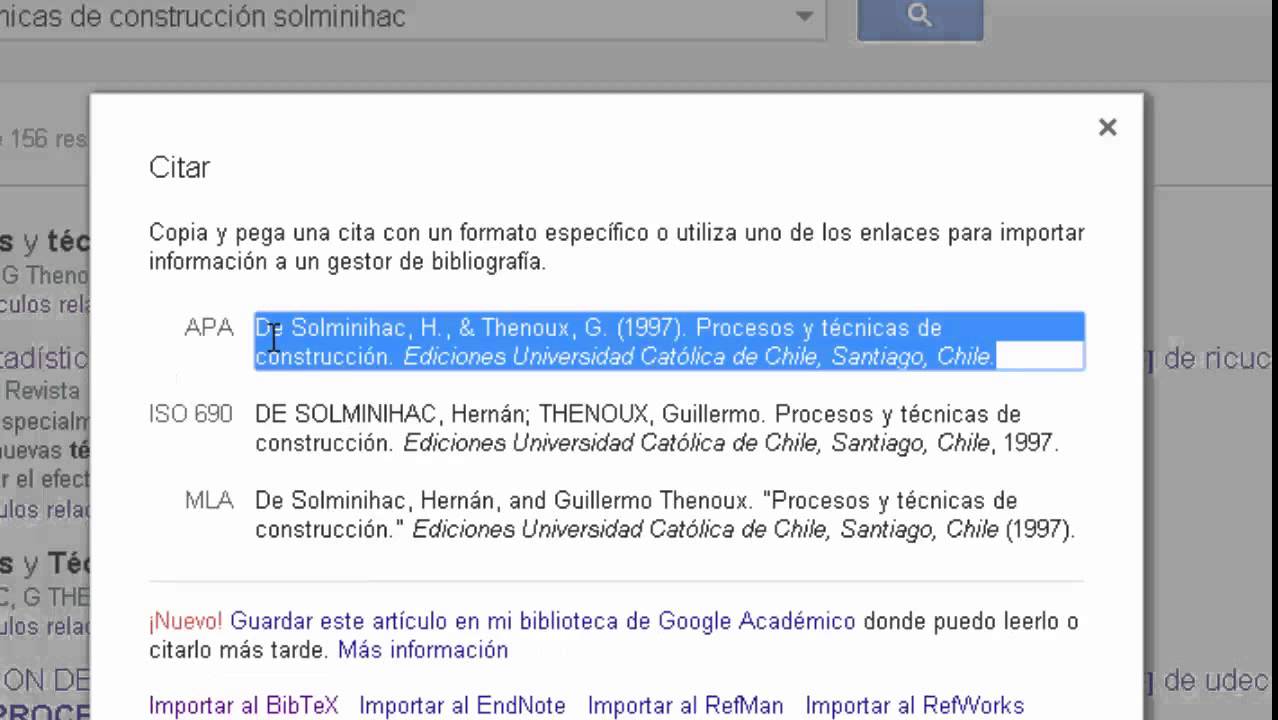Click the '¡Nuevo!' red label

(186, 621)
